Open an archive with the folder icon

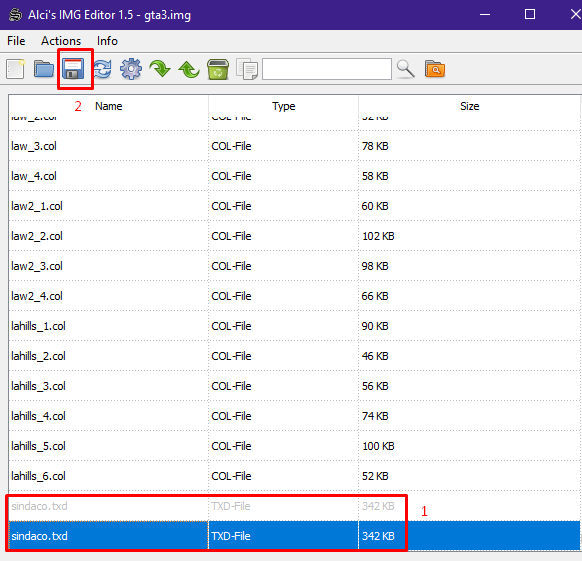pos(44,69)
